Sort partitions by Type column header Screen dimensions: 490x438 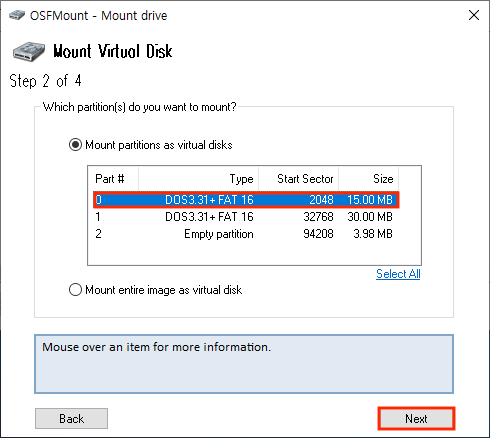pyautogui.click(x=199, y=179)
